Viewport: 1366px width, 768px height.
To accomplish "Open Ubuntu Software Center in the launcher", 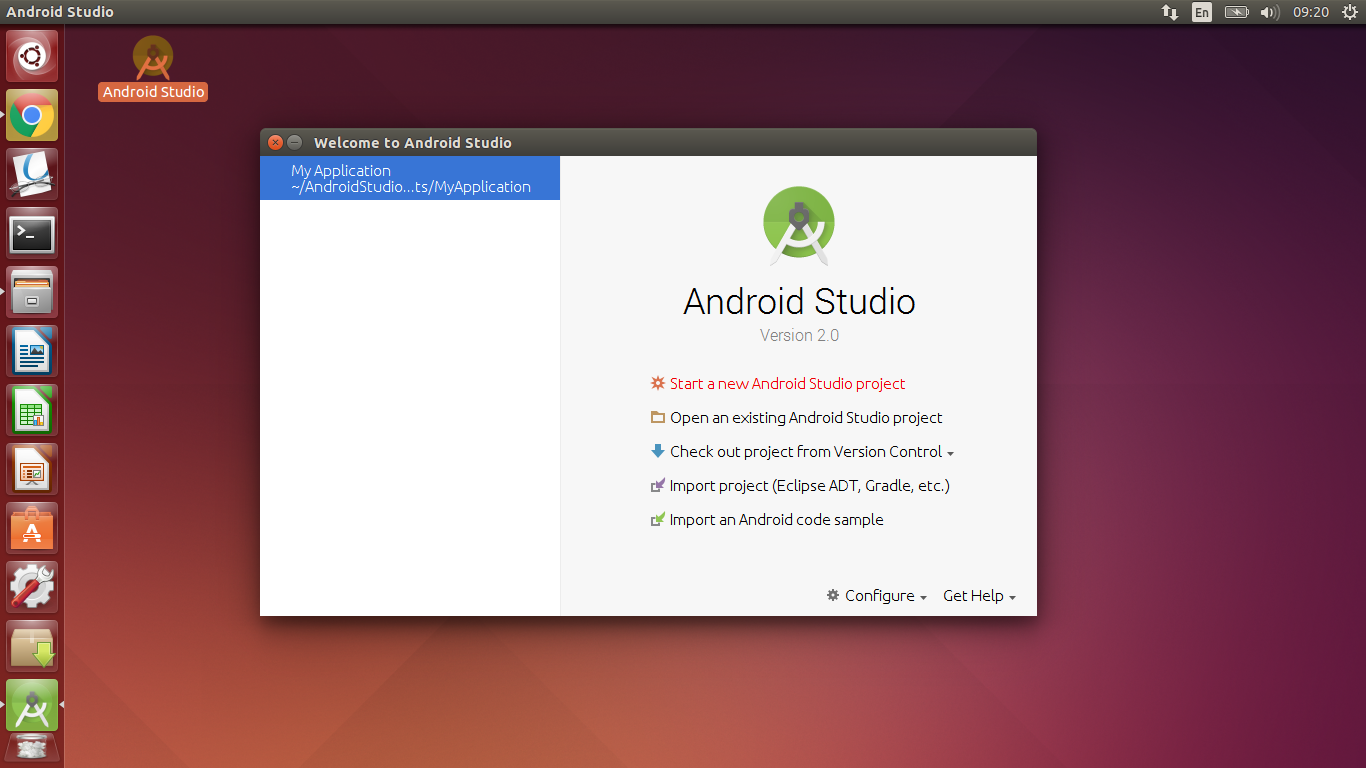I will click(x=32, y=529).
